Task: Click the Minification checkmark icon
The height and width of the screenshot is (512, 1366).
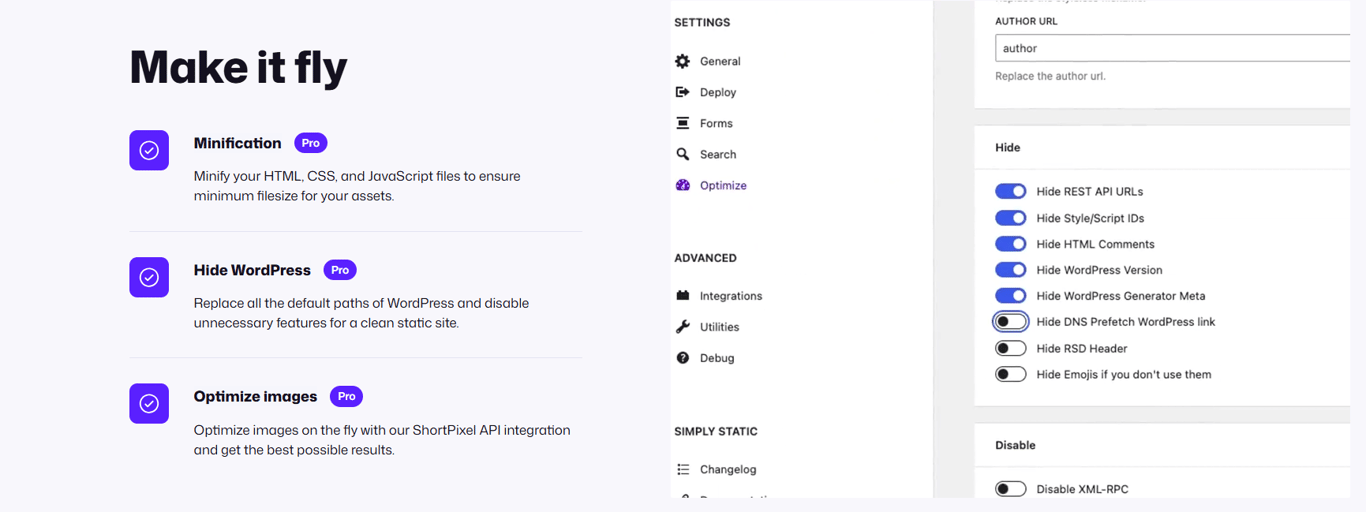Action: pyautogui.click(x=149, y=150)
